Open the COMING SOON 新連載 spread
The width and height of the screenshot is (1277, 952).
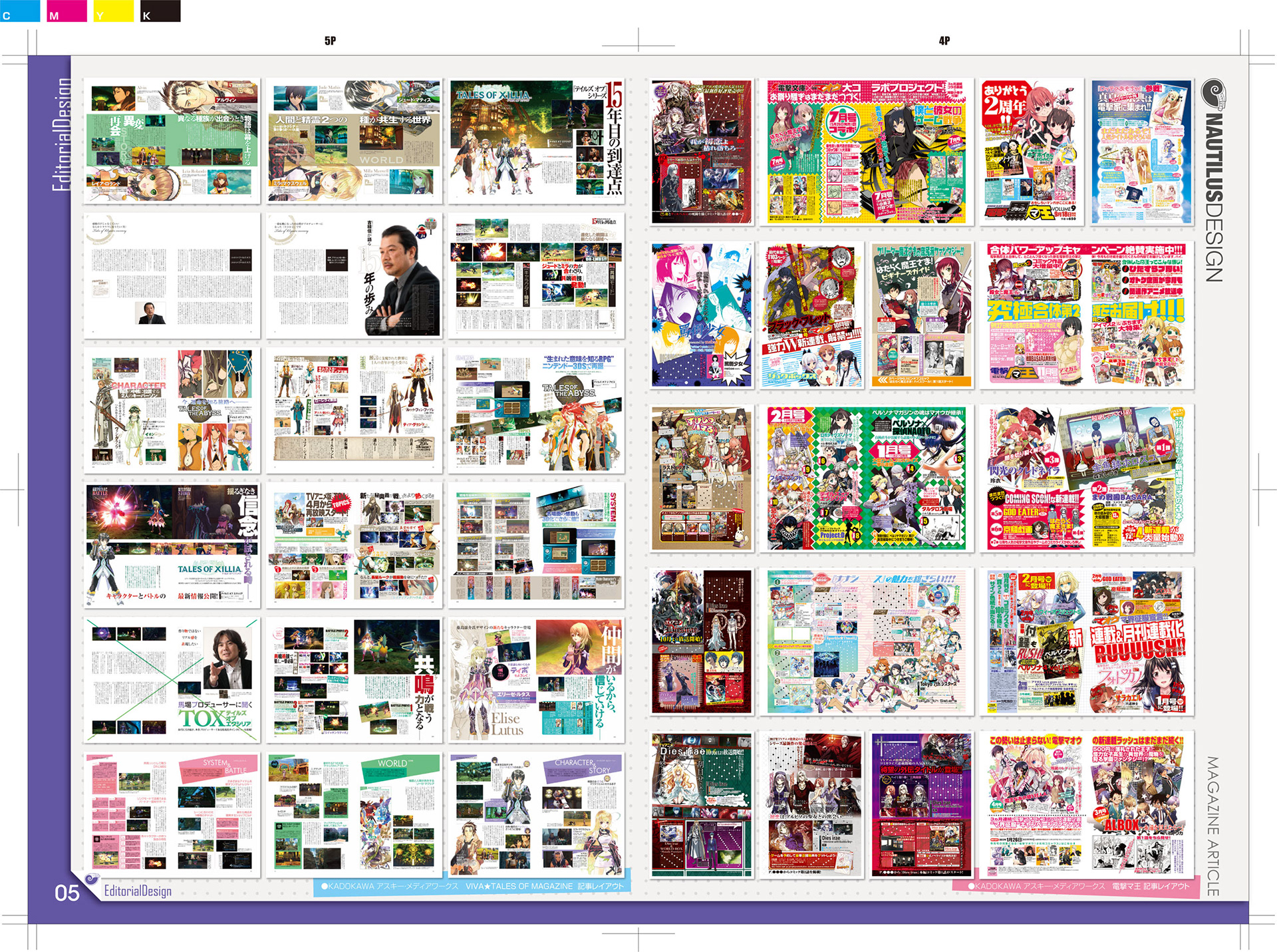(x=1086, y=478)
